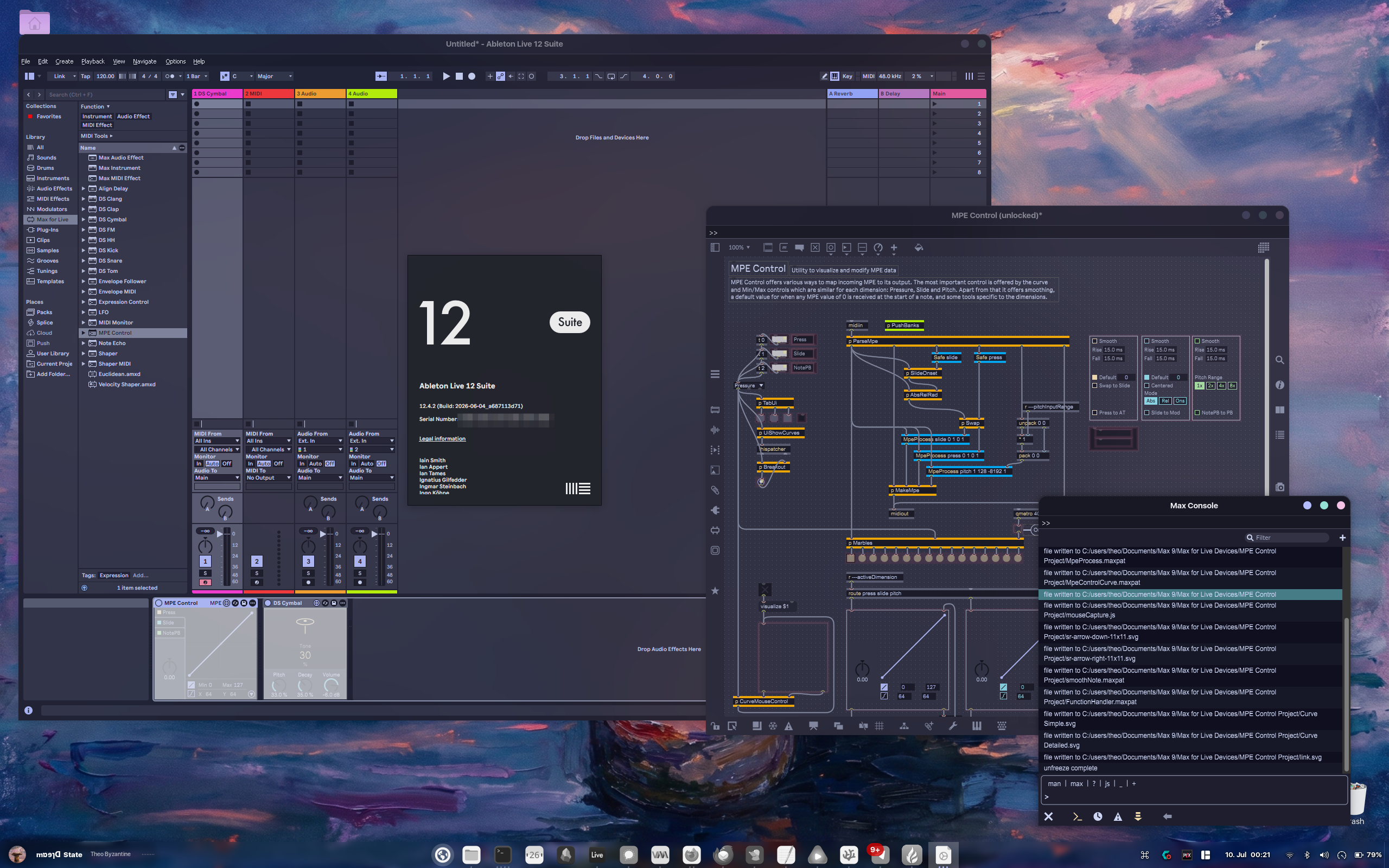Adjust track 1 volume fader
This screenshot has height=868, width=1389.
pyautogui.click(x=220, y=534)
